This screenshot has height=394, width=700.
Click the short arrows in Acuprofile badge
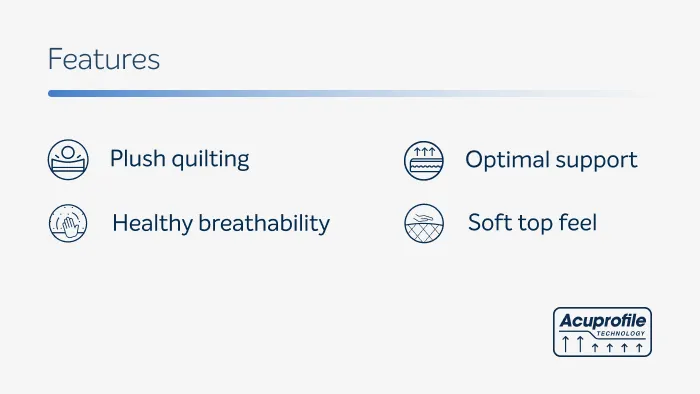tap(617, 348)
